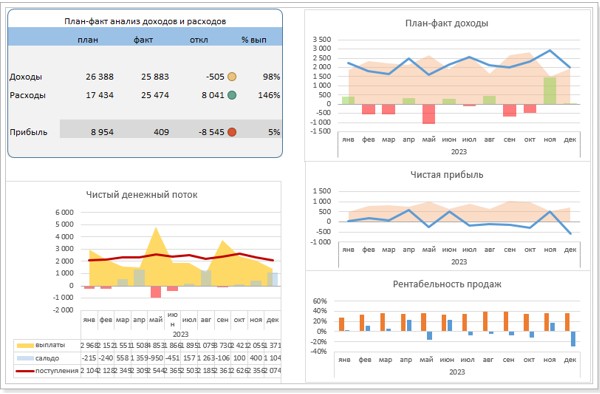Click the red status circle in the Прибыль row
This screenshot has height=394, width=600.
pos(232,132)
